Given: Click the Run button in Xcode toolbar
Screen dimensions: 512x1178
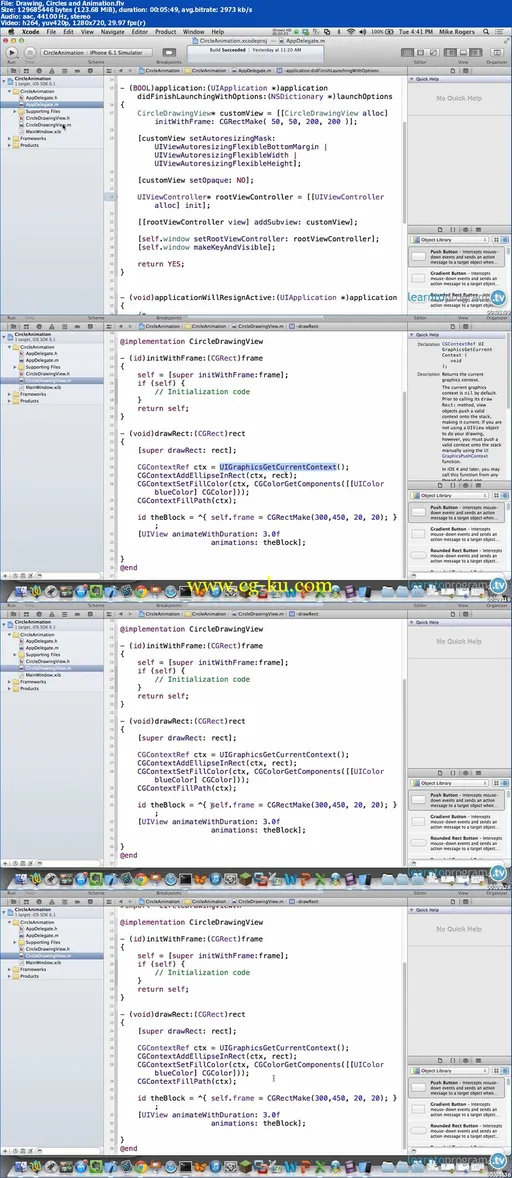Looking at the screenshot, I should [11, 53].
